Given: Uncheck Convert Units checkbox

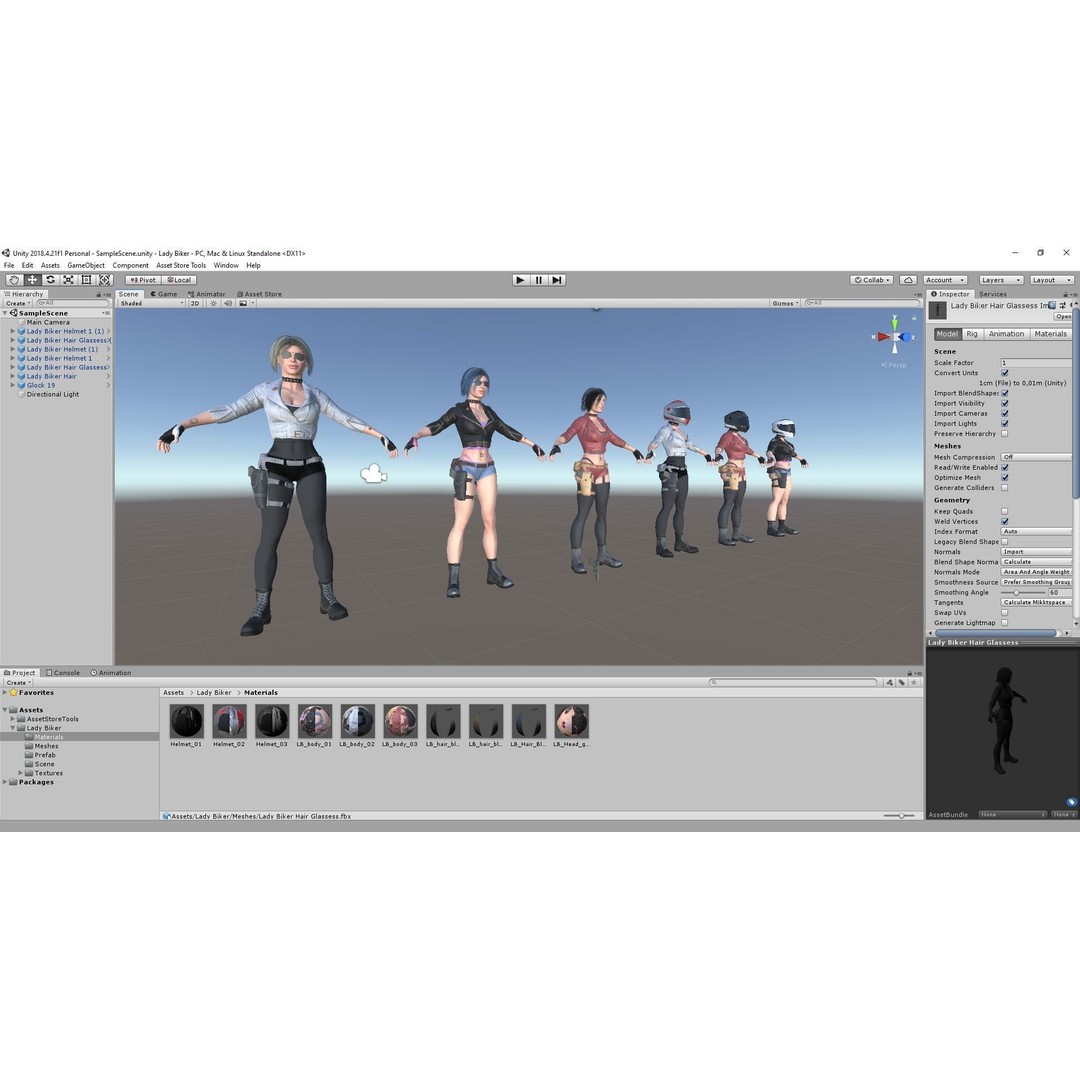Looking at the screenshot, I should click(x=1004, y=373).
